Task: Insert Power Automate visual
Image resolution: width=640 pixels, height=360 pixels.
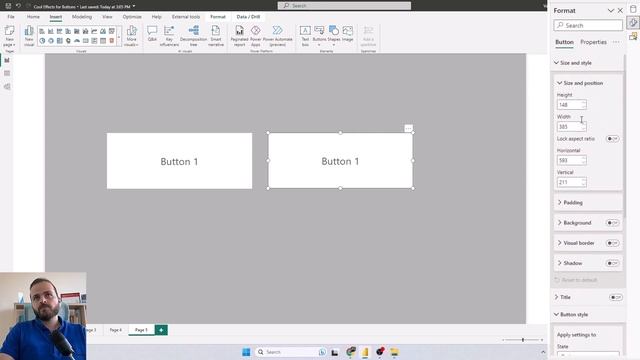Action: coord(278,36)
